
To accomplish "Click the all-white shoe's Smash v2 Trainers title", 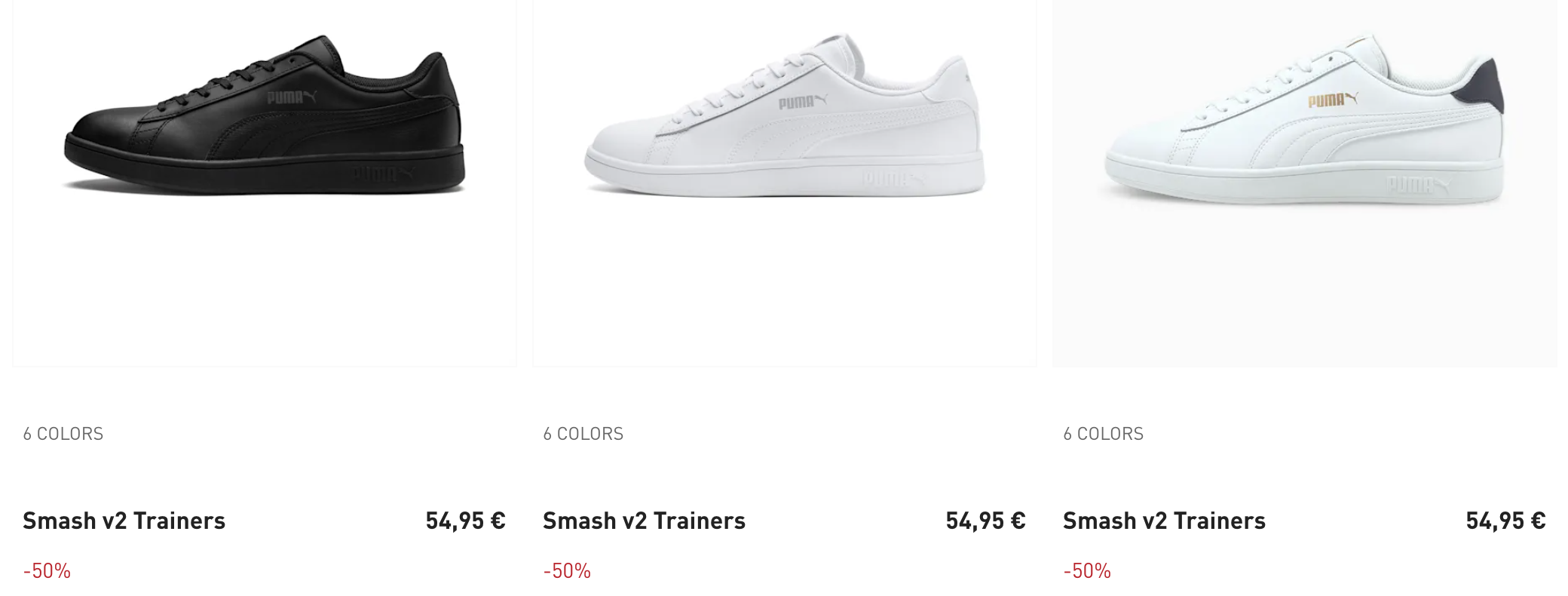I will [645, 521].
